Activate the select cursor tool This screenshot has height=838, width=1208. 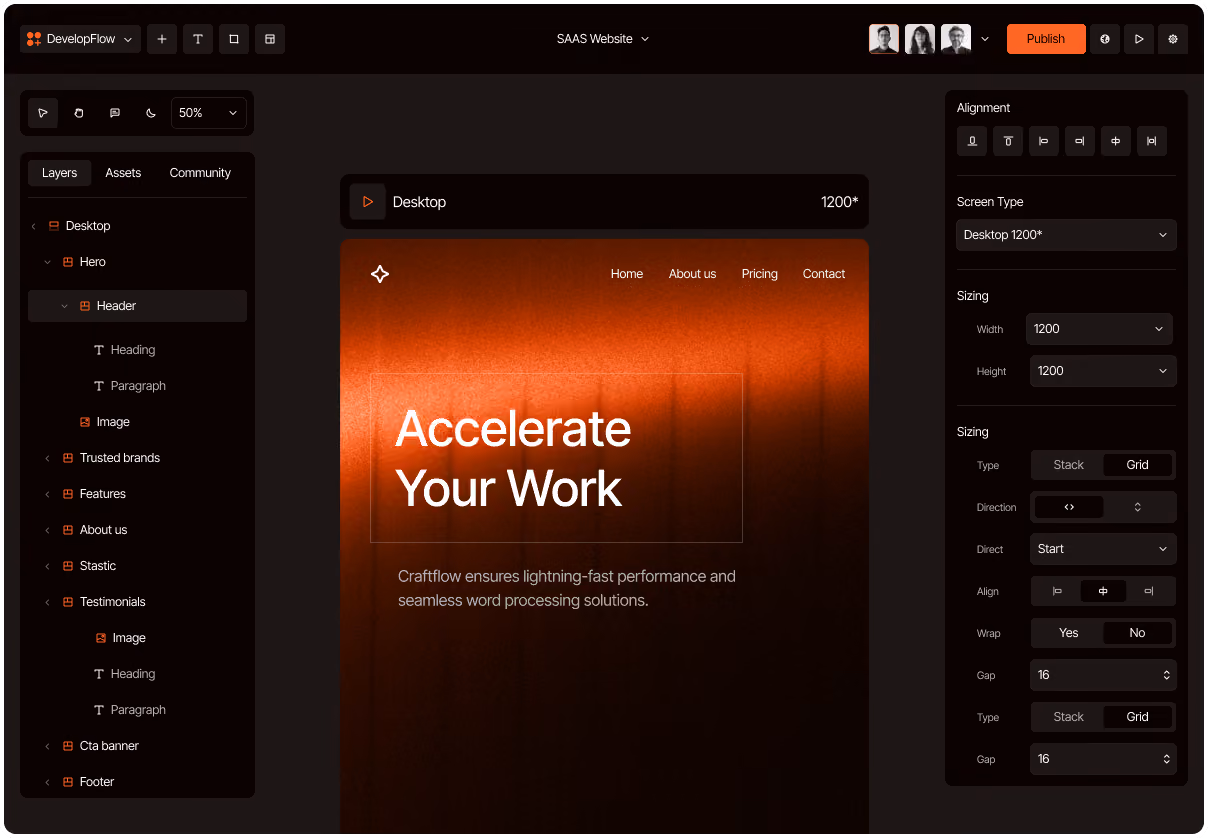(x=43, y=113)
